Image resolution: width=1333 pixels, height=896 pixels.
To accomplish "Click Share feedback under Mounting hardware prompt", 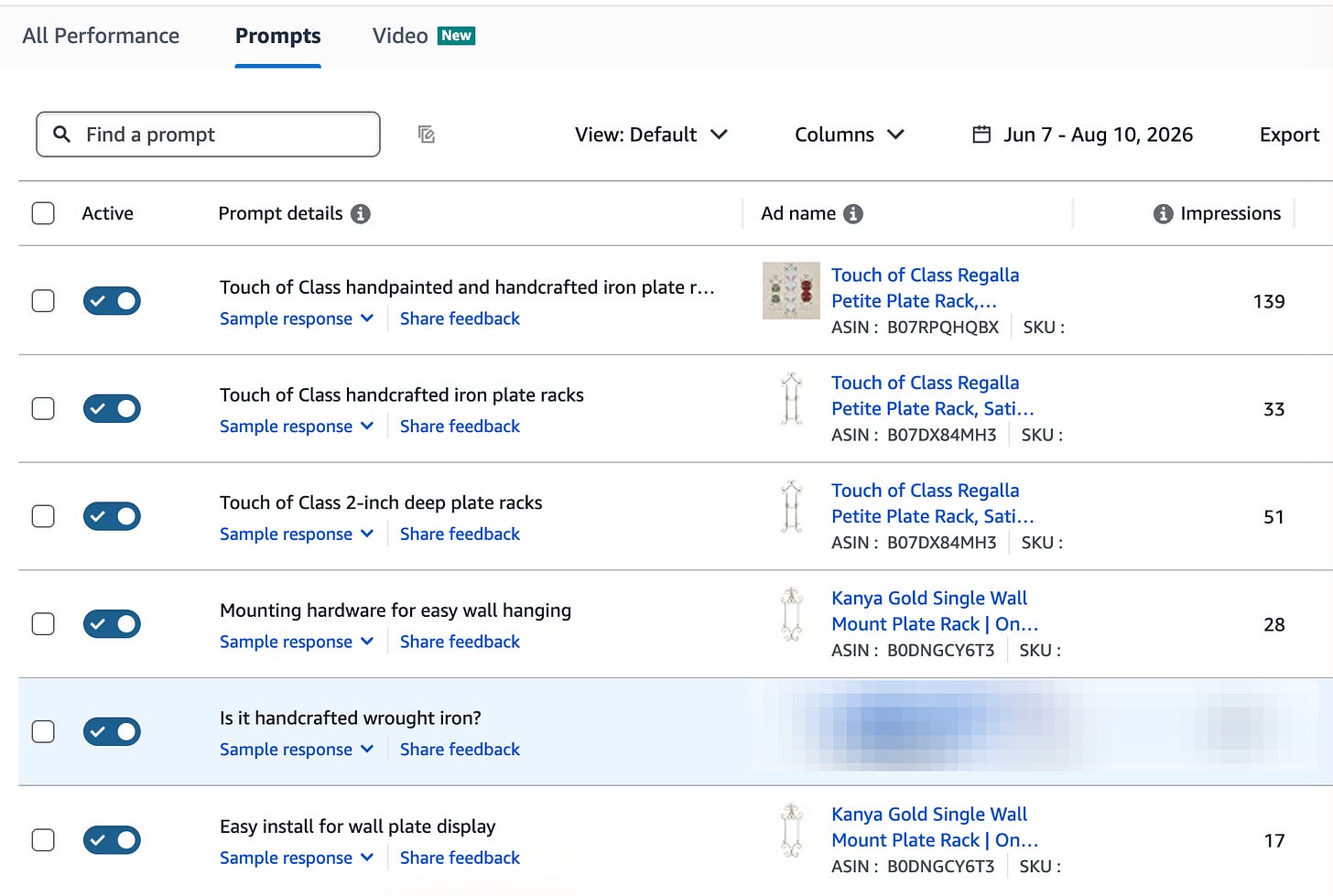I will 460,642.
